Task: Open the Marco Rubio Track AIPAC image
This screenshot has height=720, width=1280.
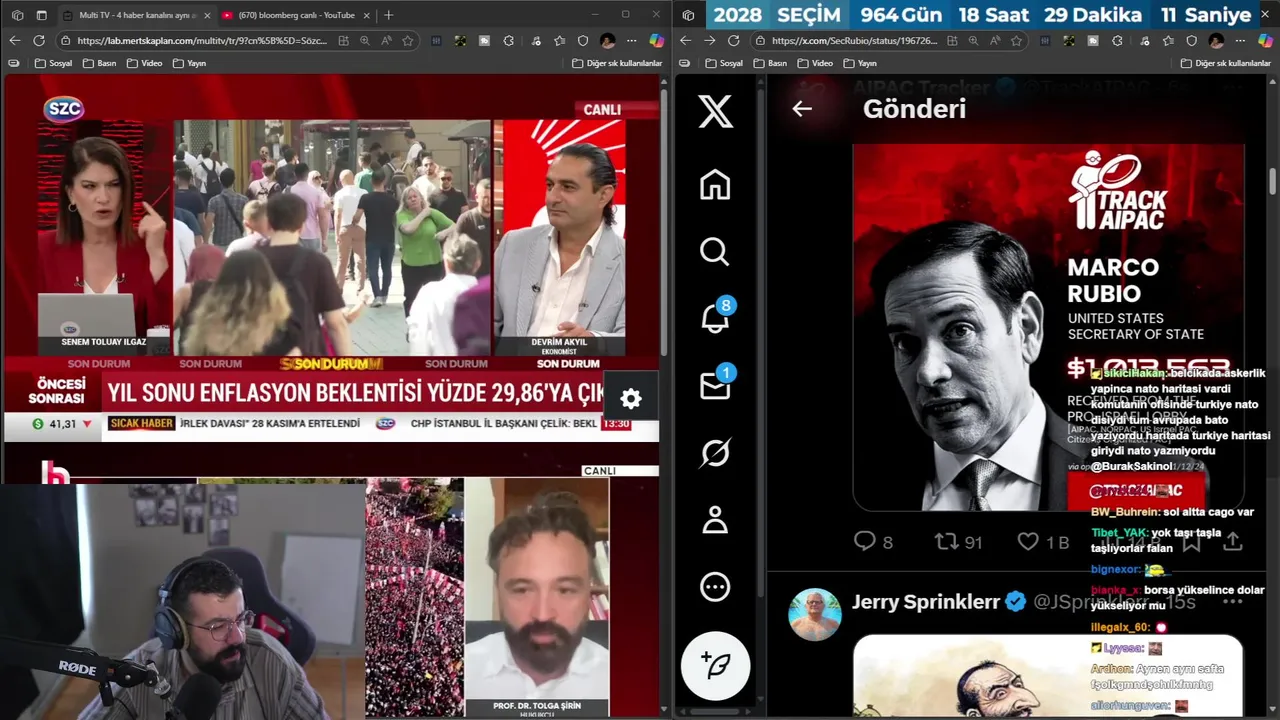Action: [1048, 327]
